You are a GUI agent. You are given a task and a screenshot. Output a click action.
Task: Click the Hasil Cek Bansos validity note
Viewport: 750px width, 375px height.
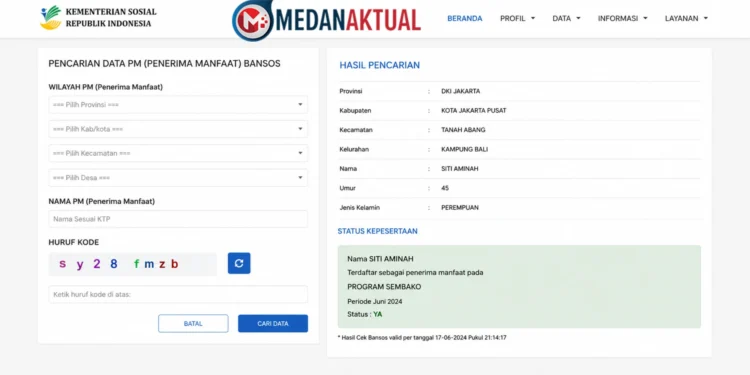(422, 338)
